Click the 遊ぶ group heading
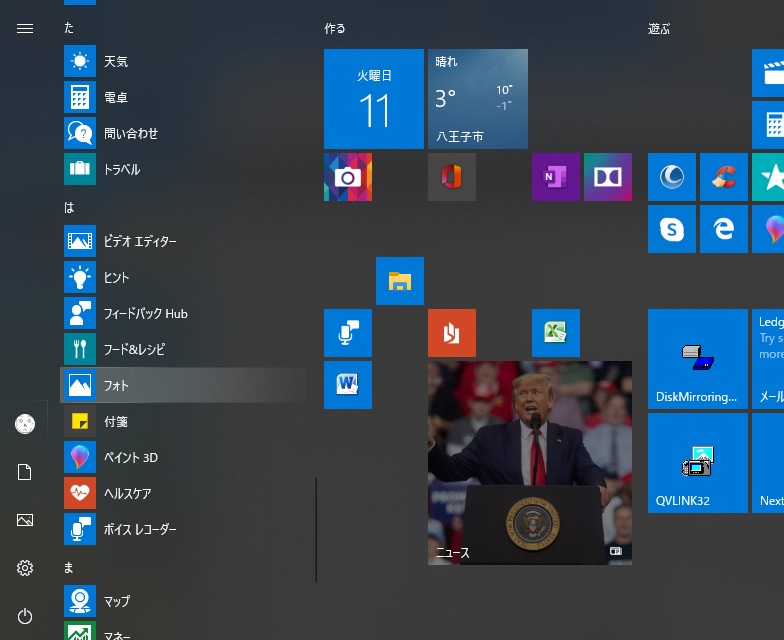 (658, 28)
